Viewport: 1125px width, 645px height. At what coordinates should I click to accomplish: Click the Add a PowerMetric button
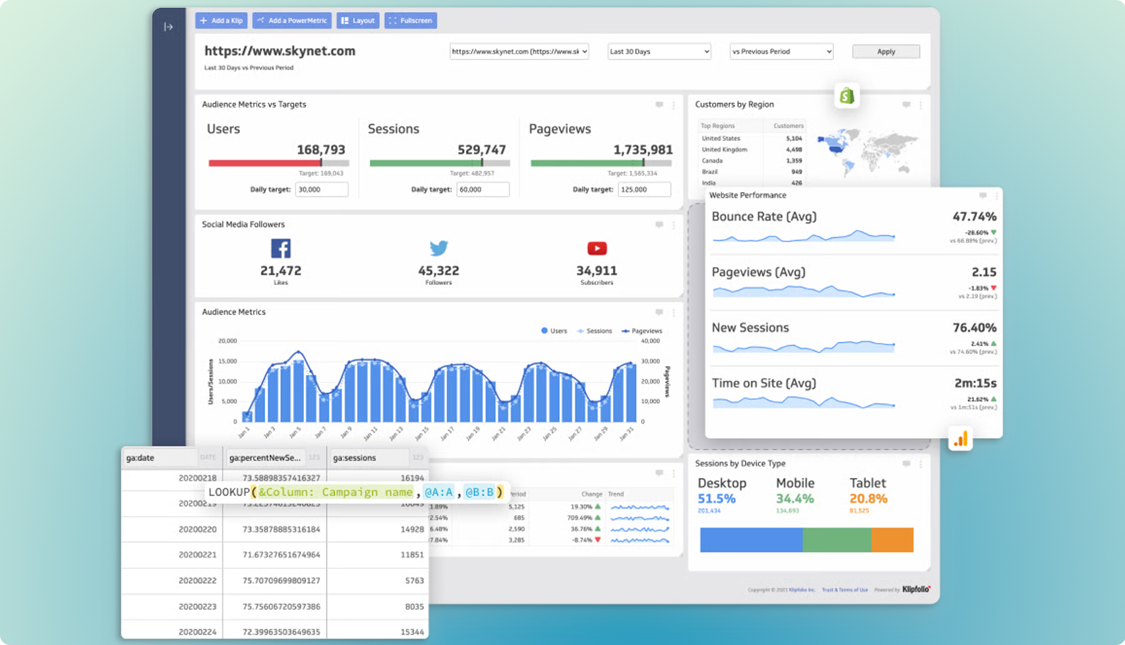(292, 21)
